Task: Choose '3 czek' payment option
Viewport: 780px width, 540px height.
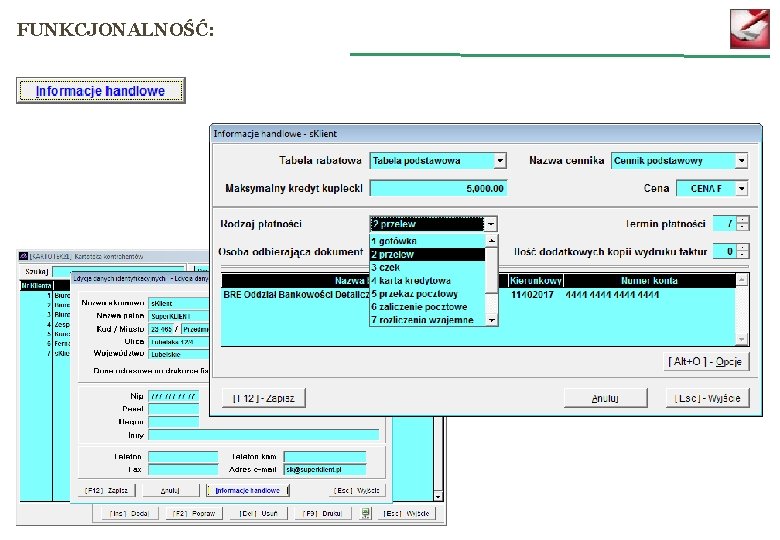Action: (x=427, y=268)
